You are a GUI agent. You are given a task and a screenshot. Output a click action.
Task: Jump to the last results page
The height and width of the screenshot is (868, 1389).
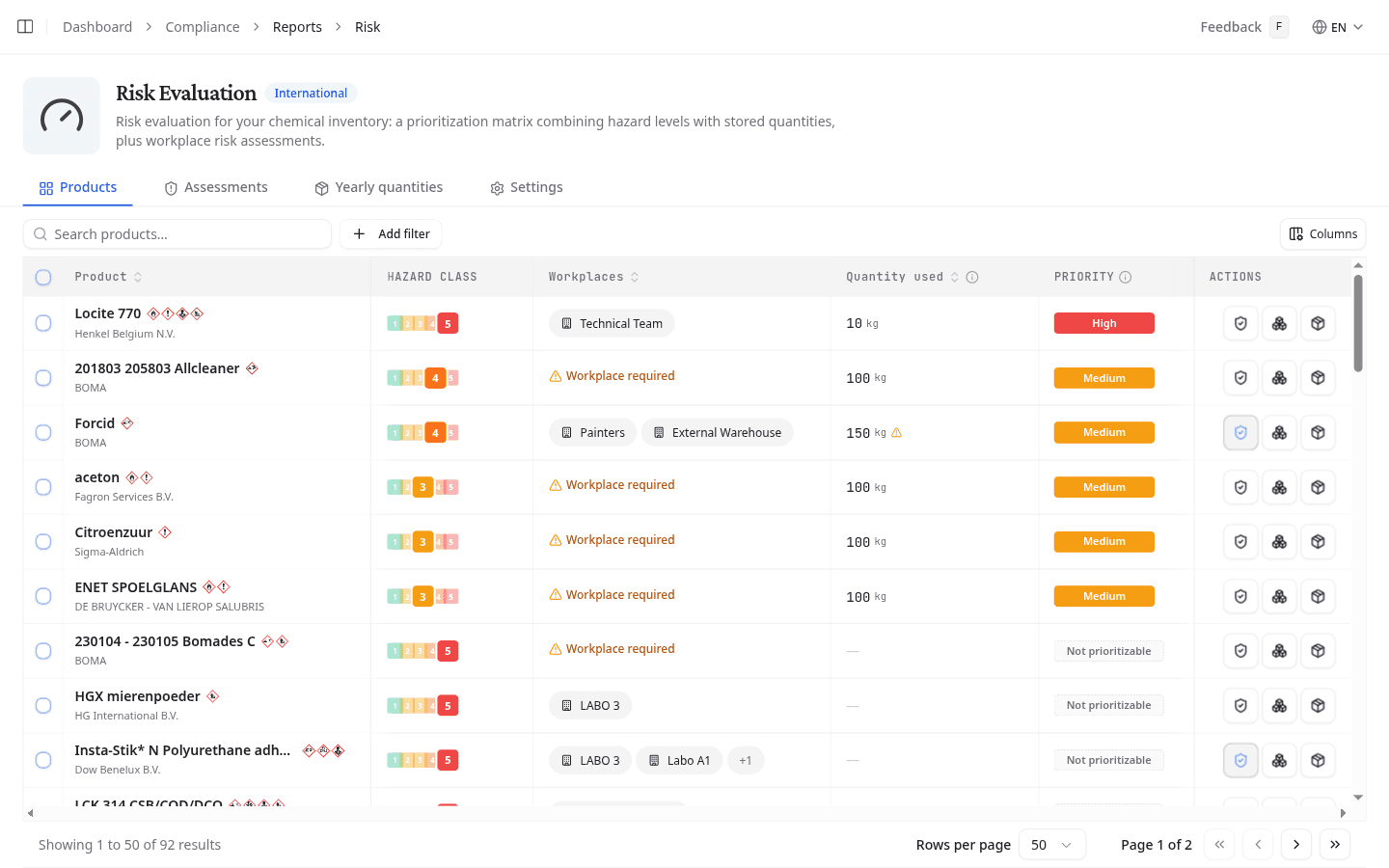click(1335, 845)
